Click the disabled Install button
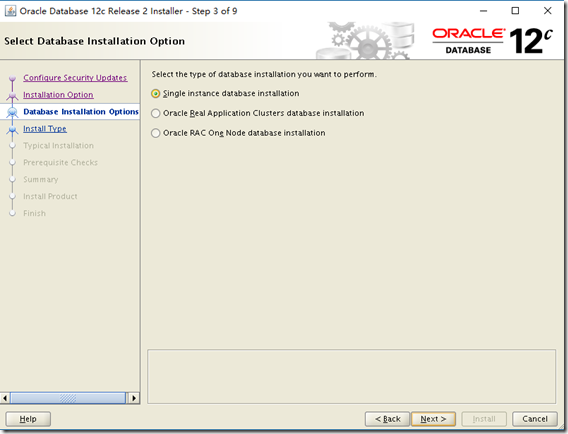Viewport: 568px width, 434px height. click(484, 419)
